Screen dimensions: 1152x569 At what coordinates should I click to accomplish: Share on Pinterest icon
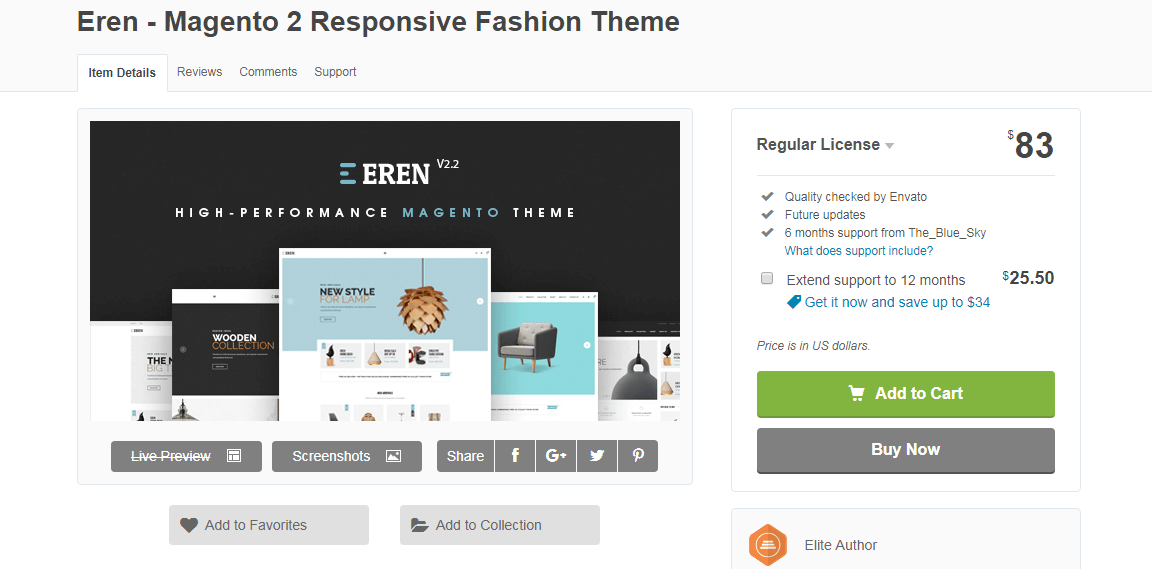[x=638, y=456]
